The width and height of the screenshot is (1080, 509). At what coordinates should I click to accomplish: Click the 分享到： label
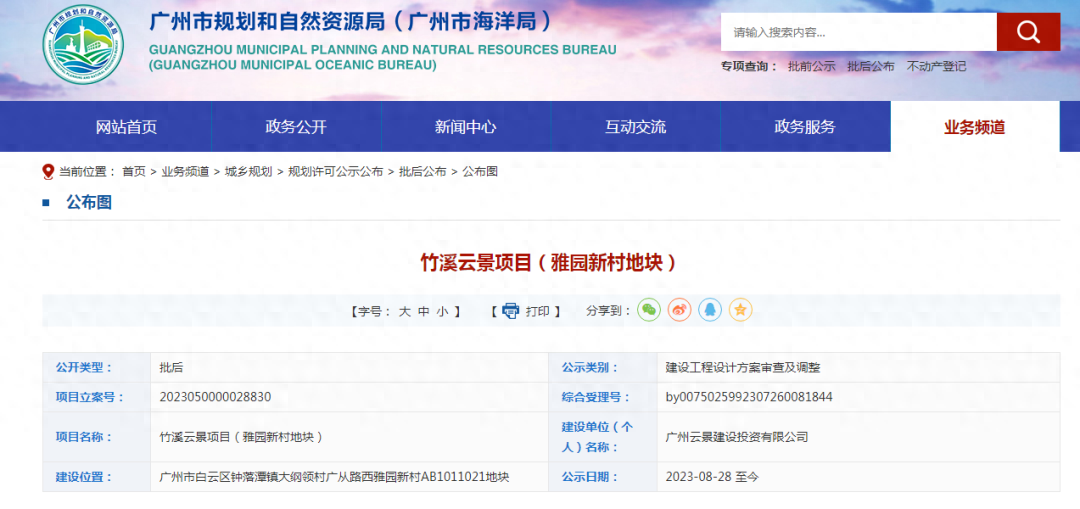(609, 311)
